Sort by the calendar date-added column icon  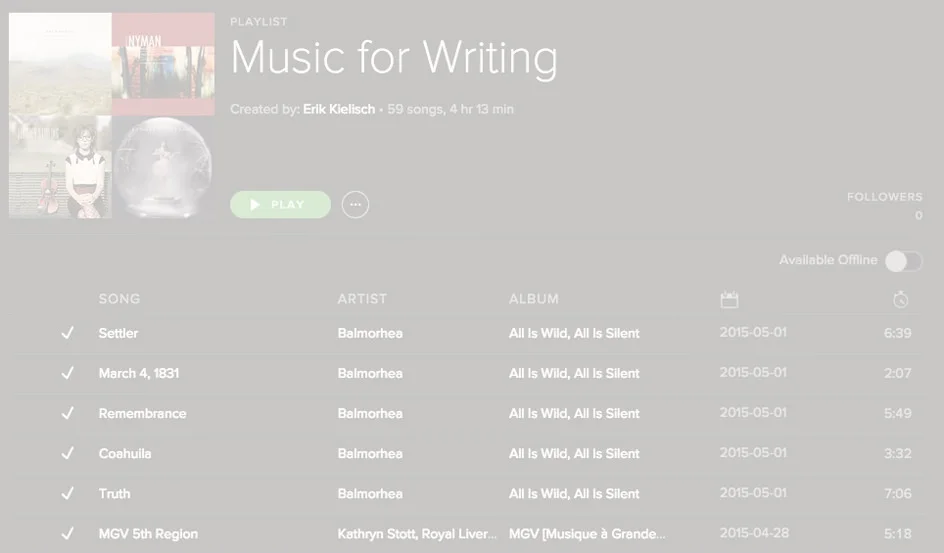(729, 299)
